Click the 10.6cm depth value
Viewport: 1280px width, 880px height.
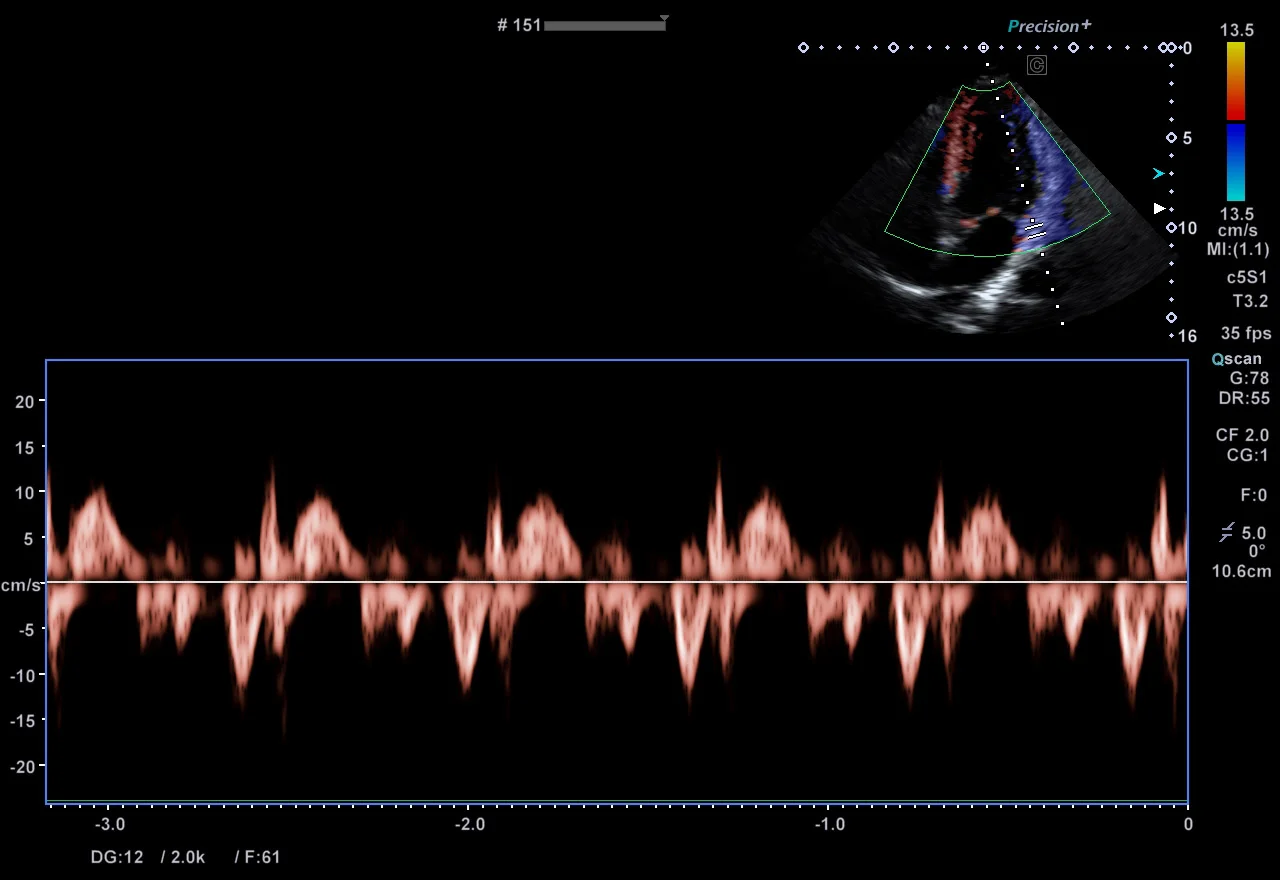1241,571
